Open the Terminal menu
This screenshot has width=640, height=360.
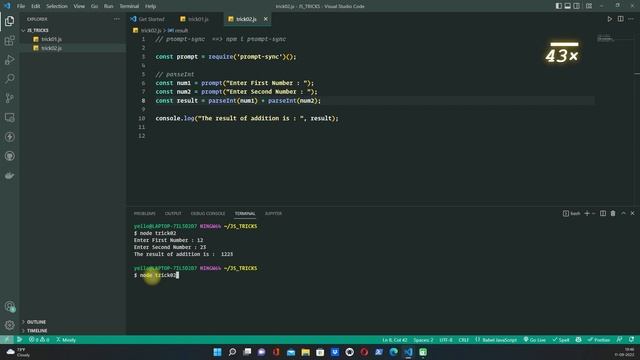click(x=129, y=6)
